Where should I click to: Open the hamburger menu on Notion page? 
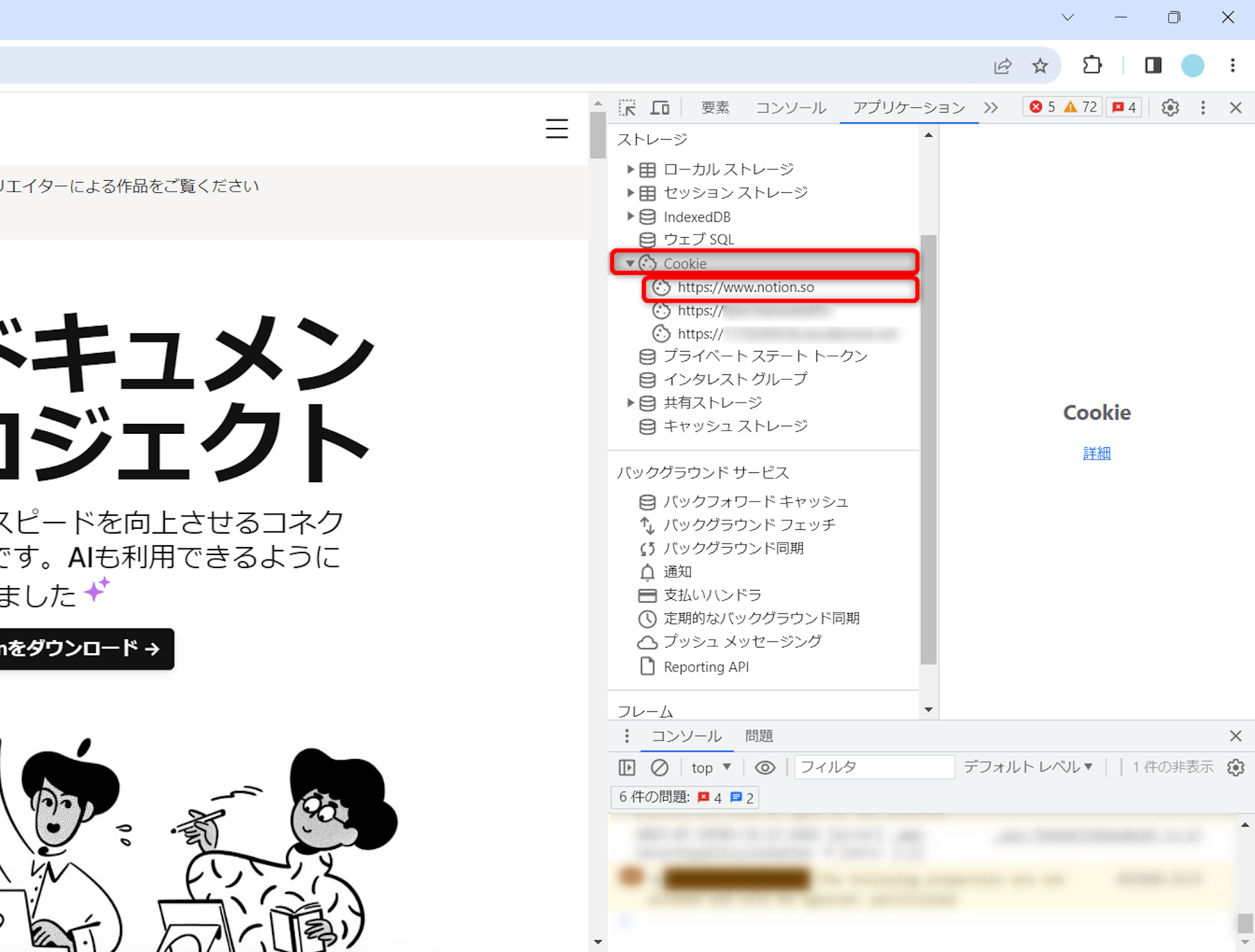click(x=556, y=129)
